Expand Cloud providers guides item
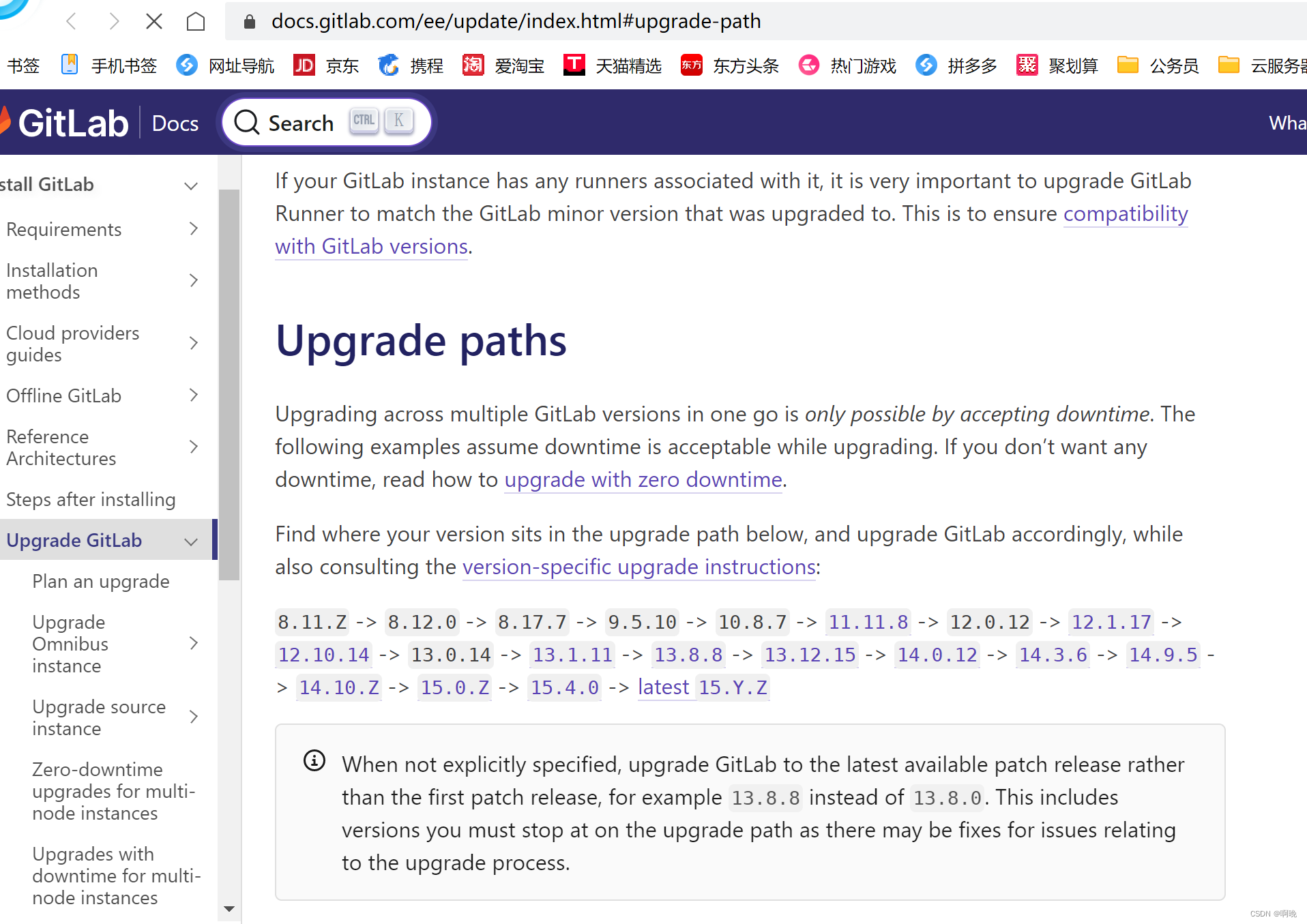1307x924 pixels. tap(194, 343)
